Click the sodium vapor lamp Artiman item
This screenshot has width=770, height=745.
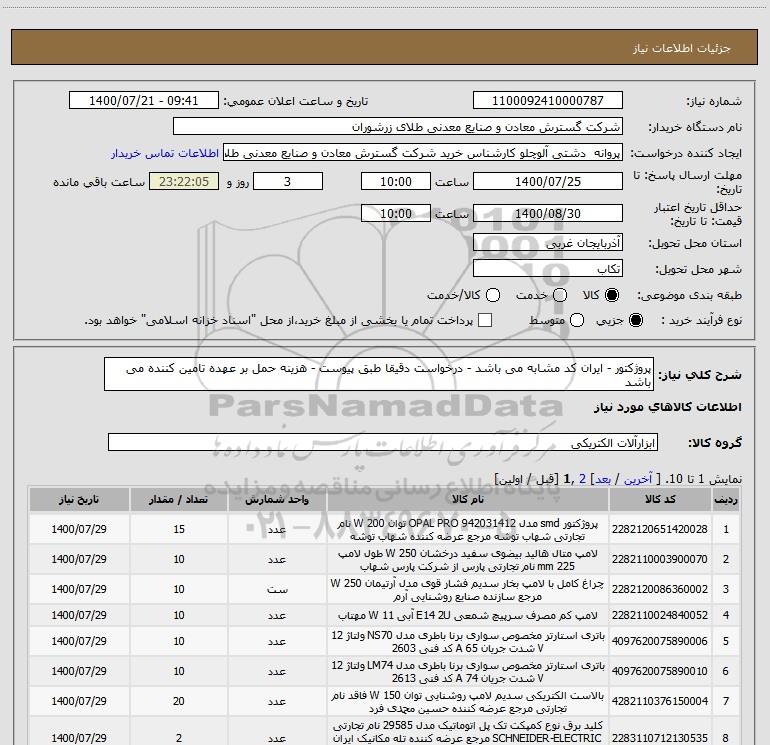coord(468,590)
